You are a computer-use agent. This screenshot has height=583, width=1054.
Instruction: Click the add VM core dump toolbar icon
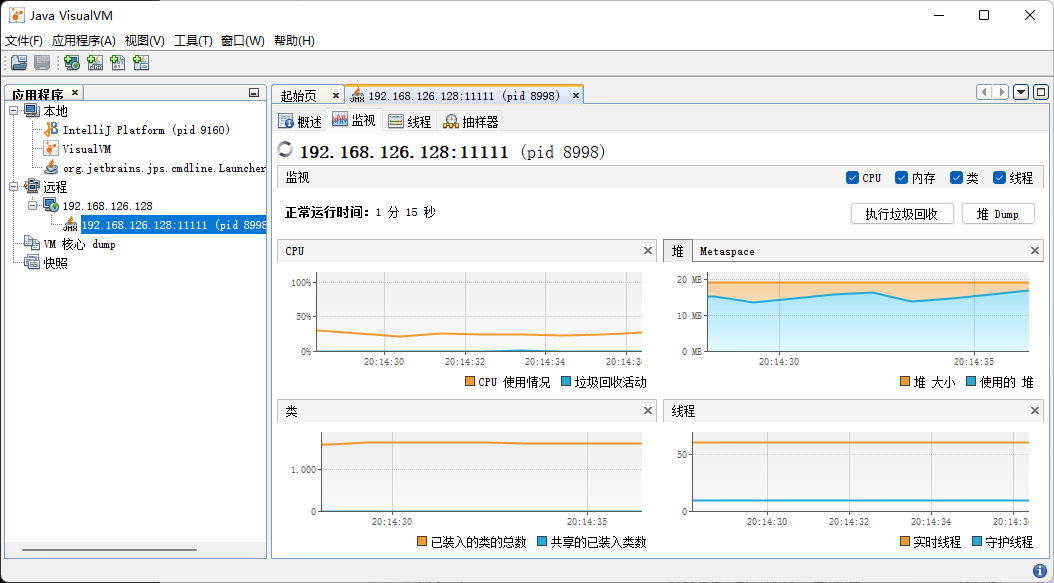(x=118, y=63)
